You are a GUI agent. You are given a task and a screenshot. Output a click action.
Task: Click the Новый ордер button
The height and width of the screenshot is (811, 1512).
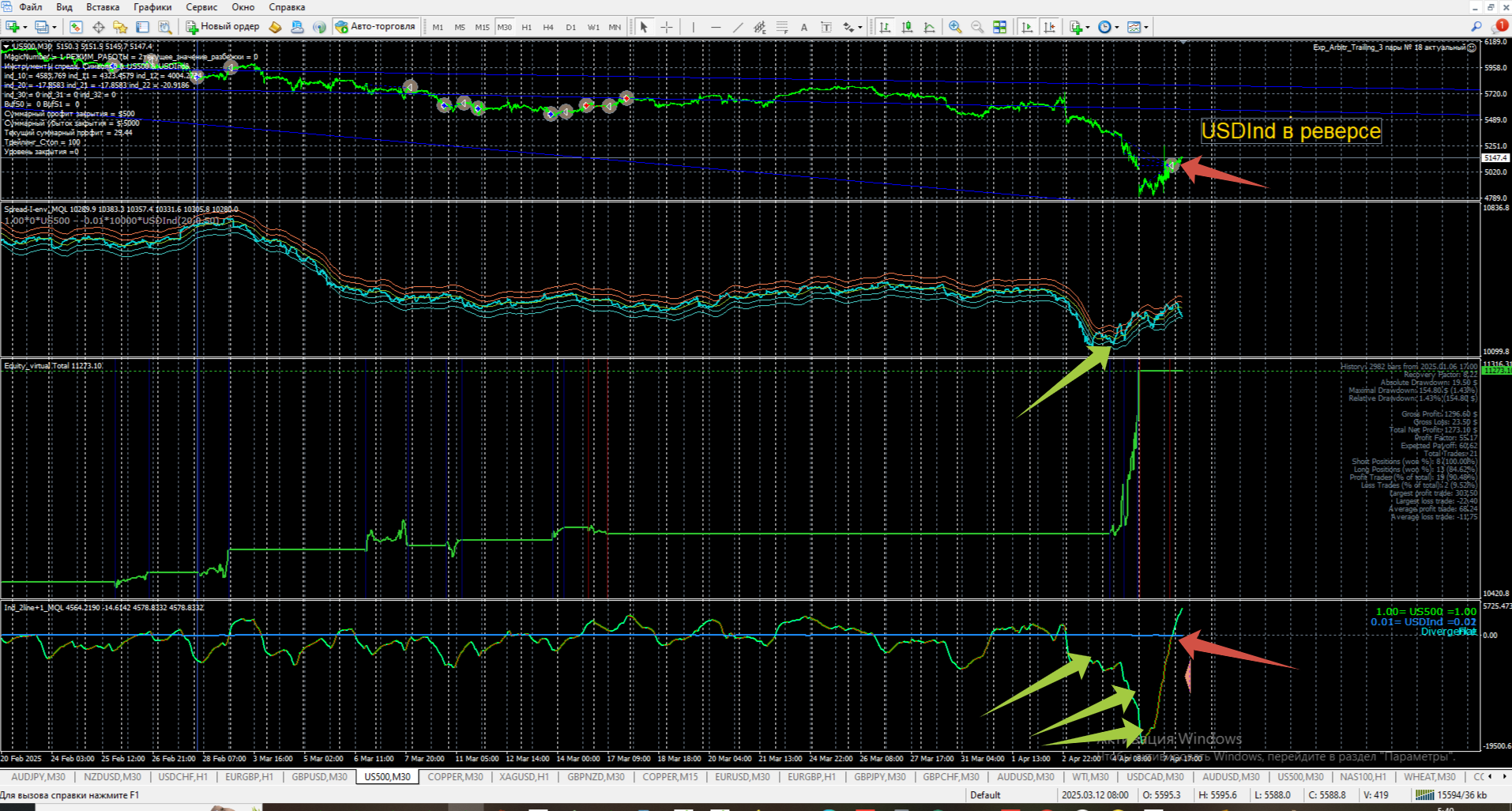pyautogui.click(x=223, y=27)
